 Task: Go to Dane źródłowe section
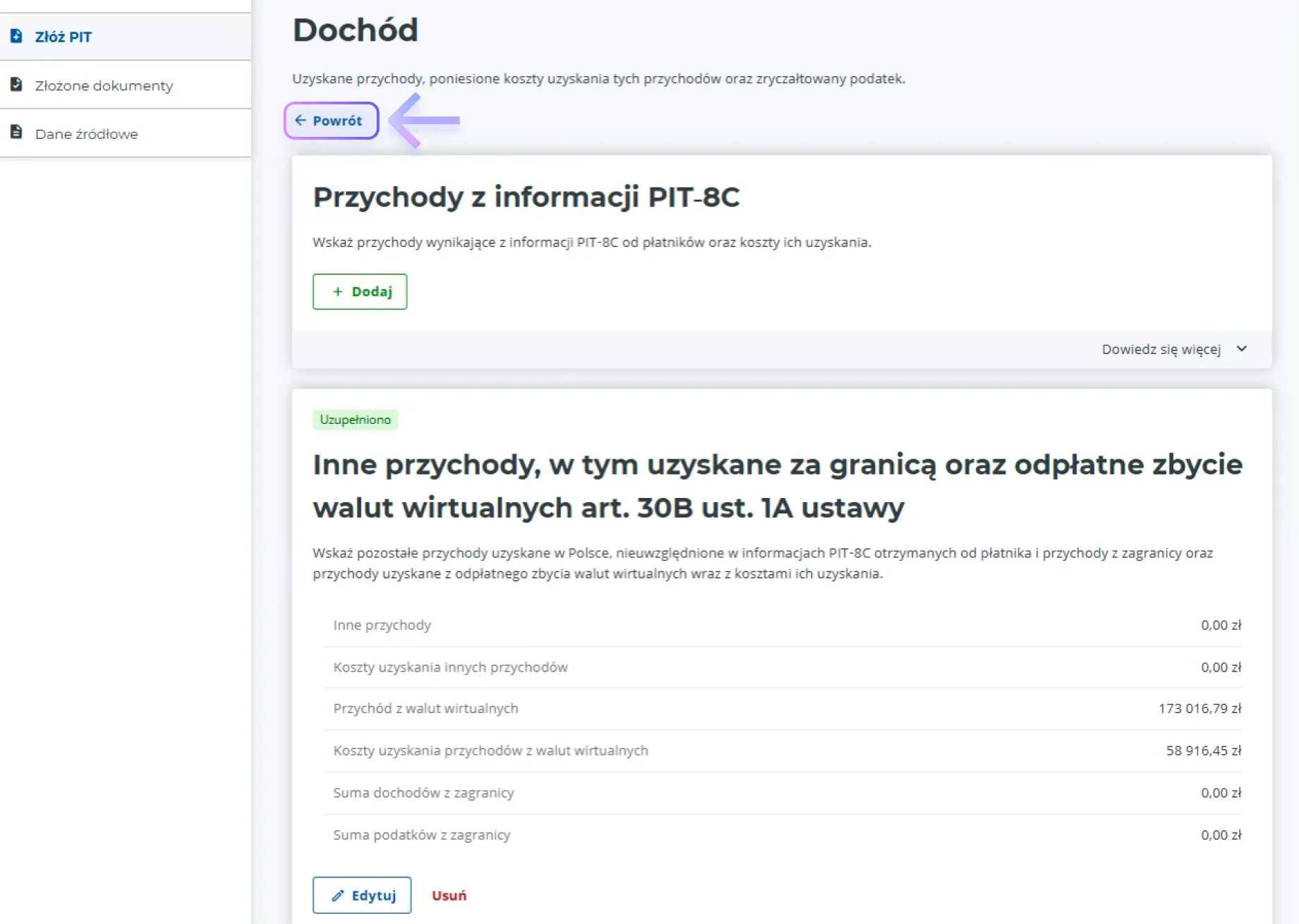click(86, 133)
